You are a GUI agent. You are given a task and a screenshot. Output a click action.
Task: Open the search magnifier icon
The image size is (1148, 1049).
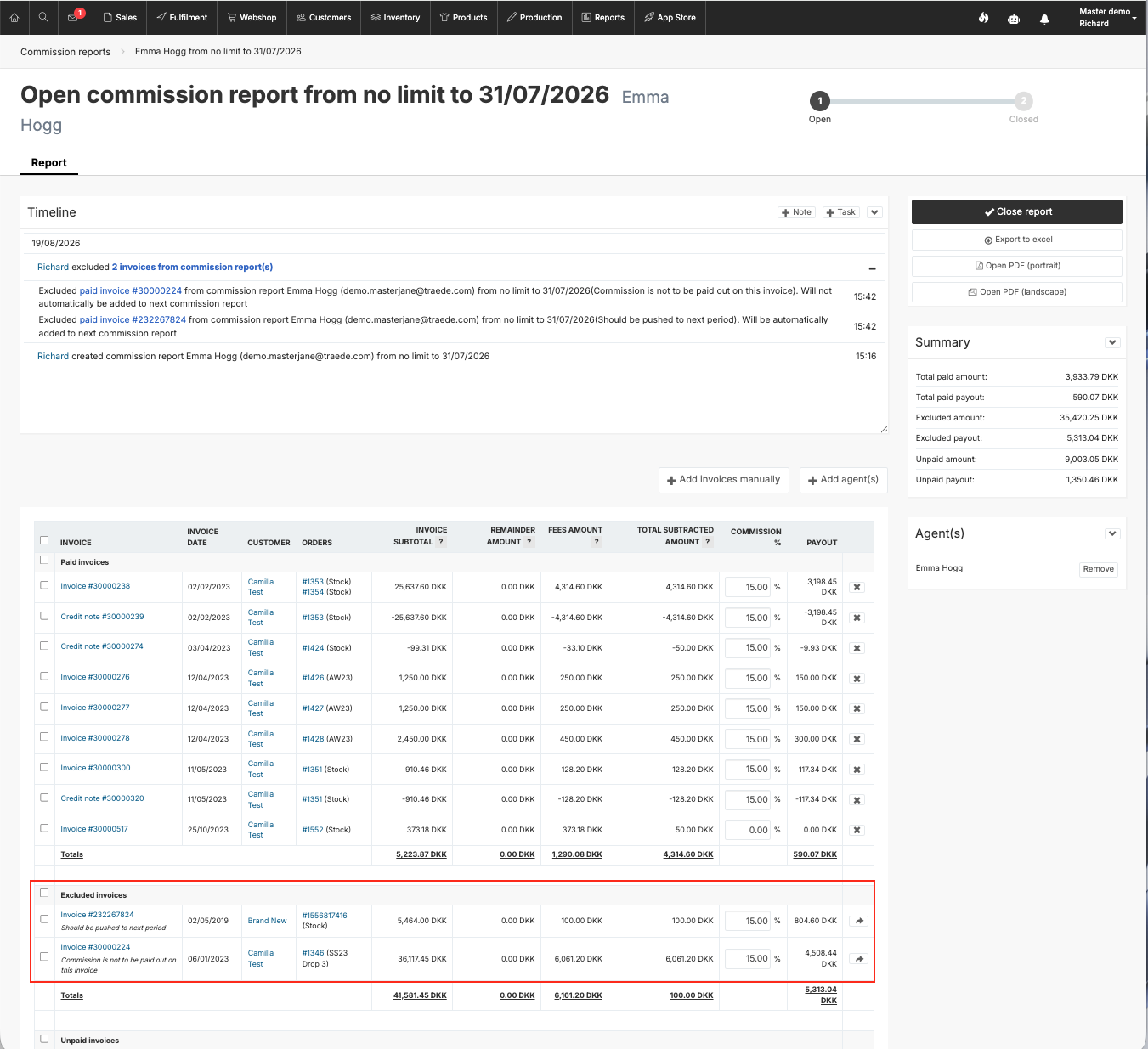click(x=43, y=17)
